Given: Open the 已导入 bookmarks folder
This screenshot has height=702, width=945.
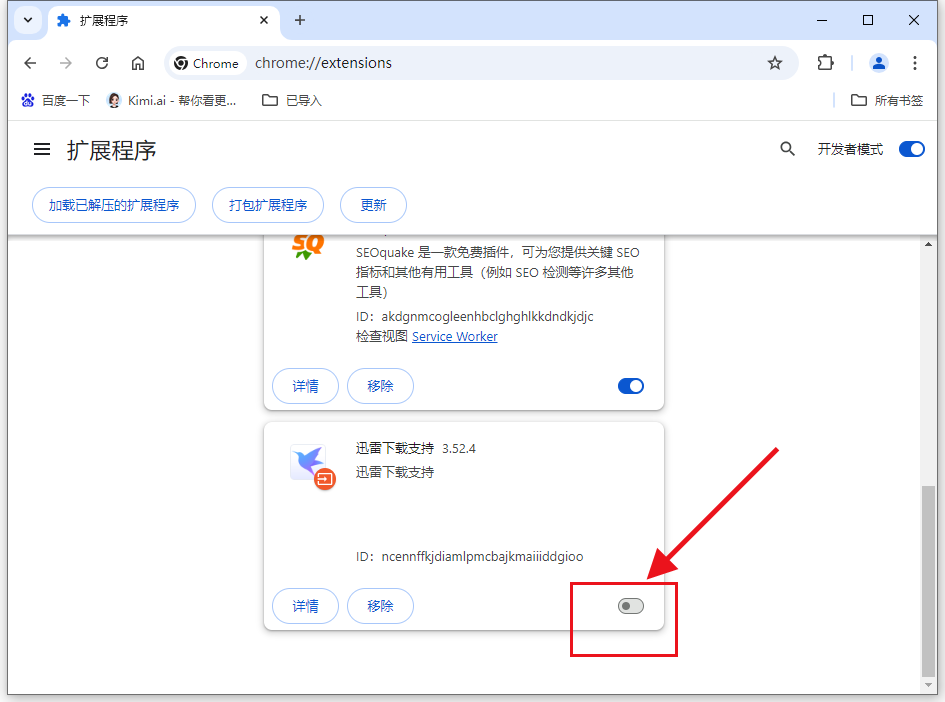Looking at the screenshot, I should [292, 101].
